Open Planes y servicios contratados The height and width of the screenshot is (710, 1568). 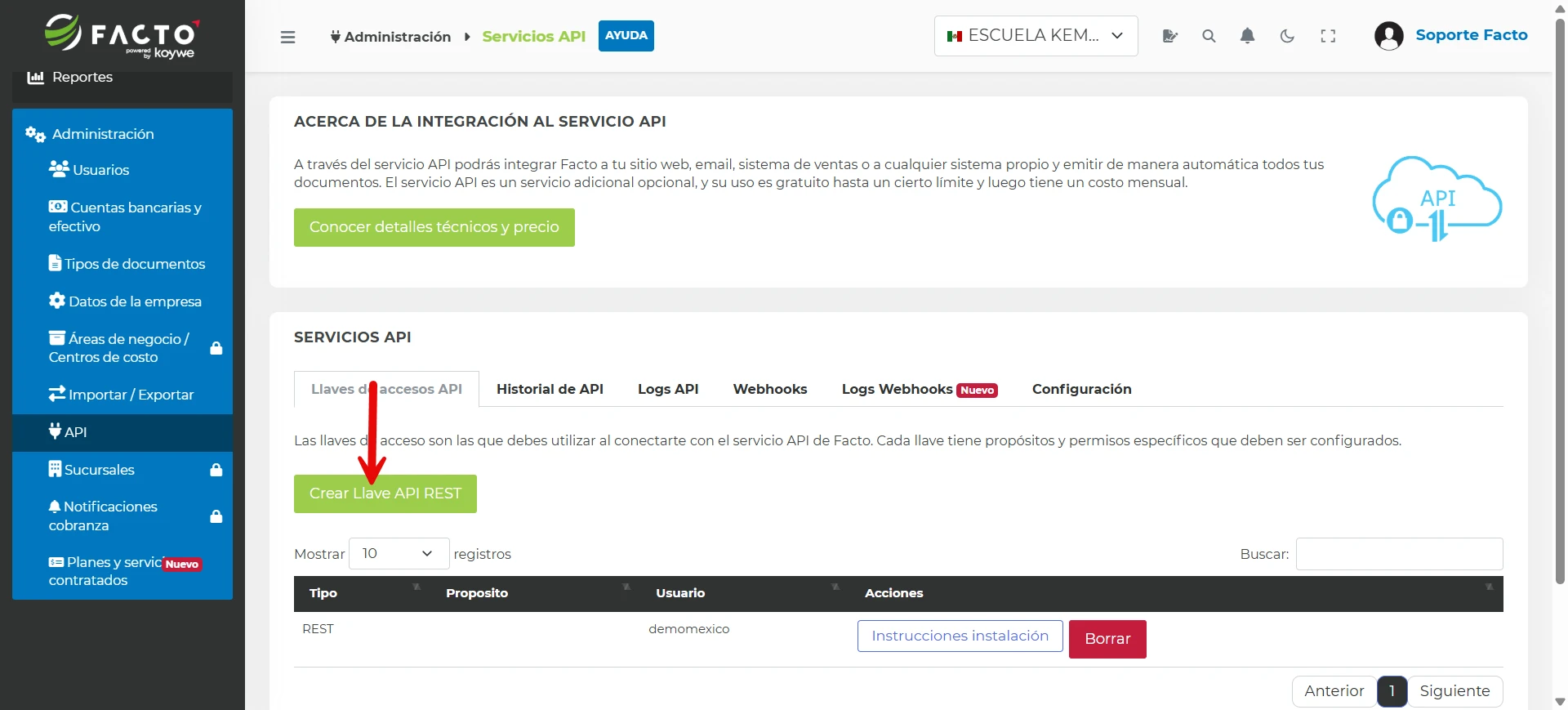(x=122, y=571)
